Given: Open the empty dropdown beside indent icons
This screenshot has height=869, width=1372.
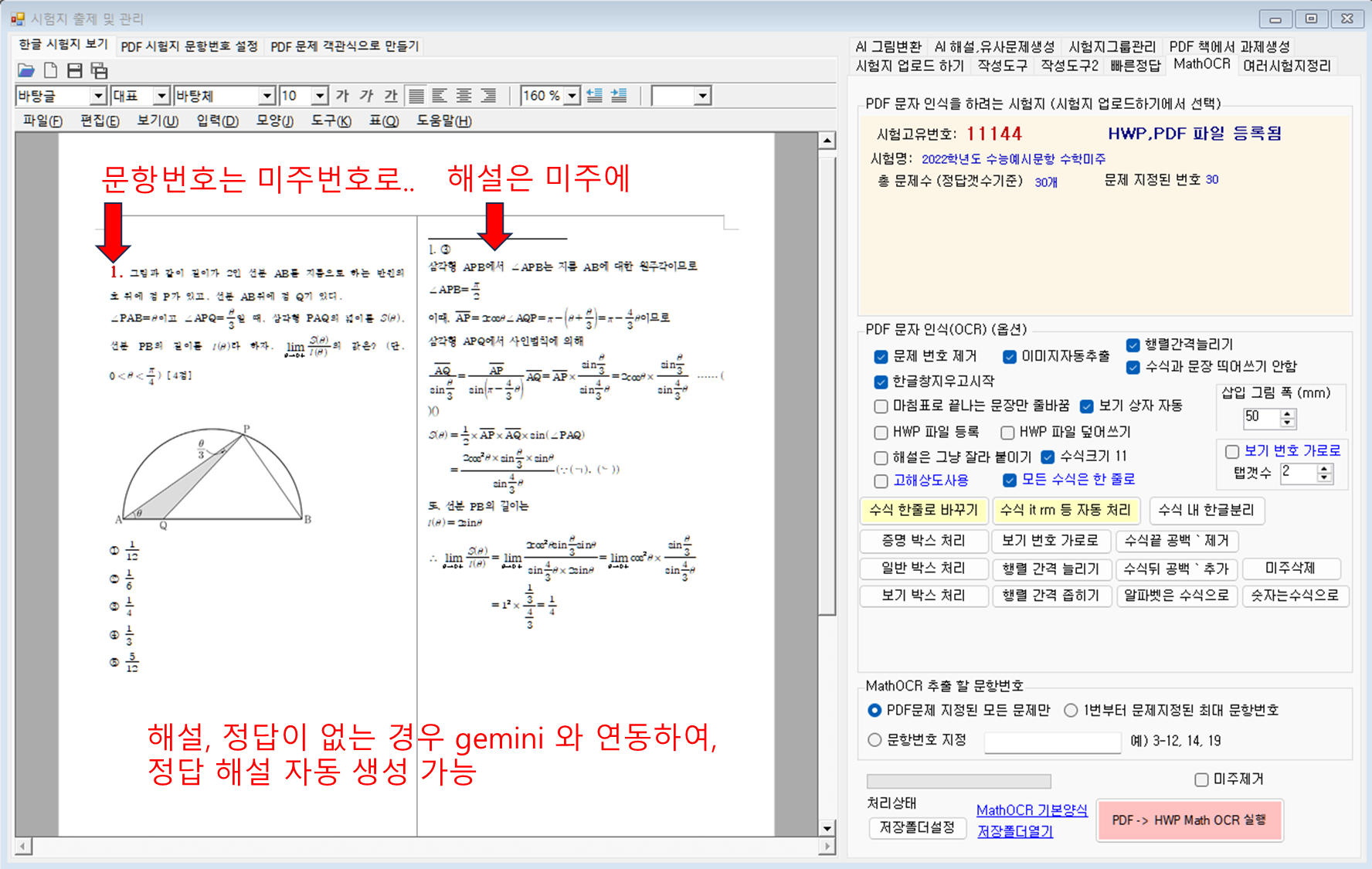Looking at the screenshot, I should (702, 96).
